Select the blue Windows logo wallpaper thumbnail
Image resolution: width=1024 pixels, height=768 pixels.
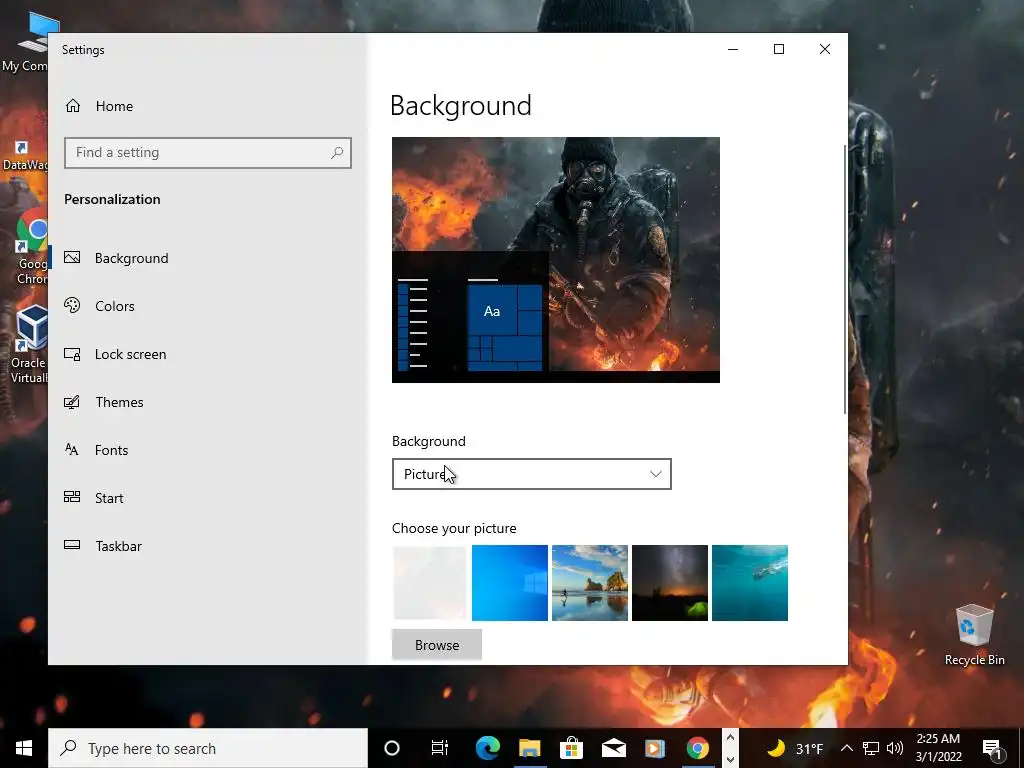click(510, 583)
